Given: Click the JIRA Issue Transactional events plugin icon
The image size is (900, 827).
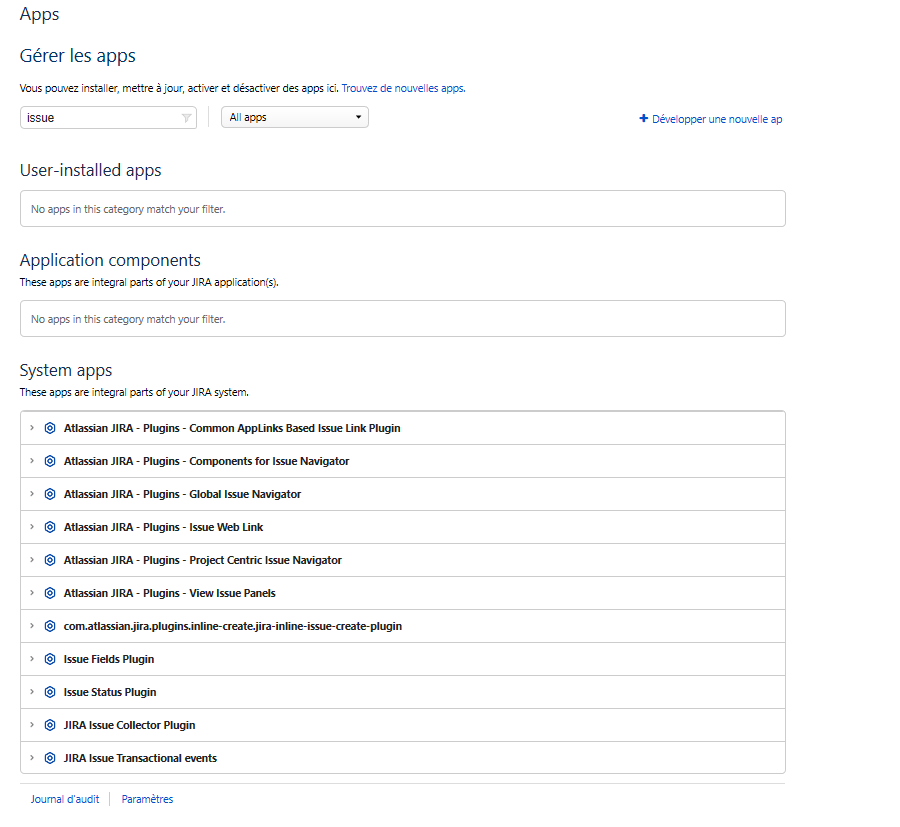Looking at the screenshot, I should 50,758.
